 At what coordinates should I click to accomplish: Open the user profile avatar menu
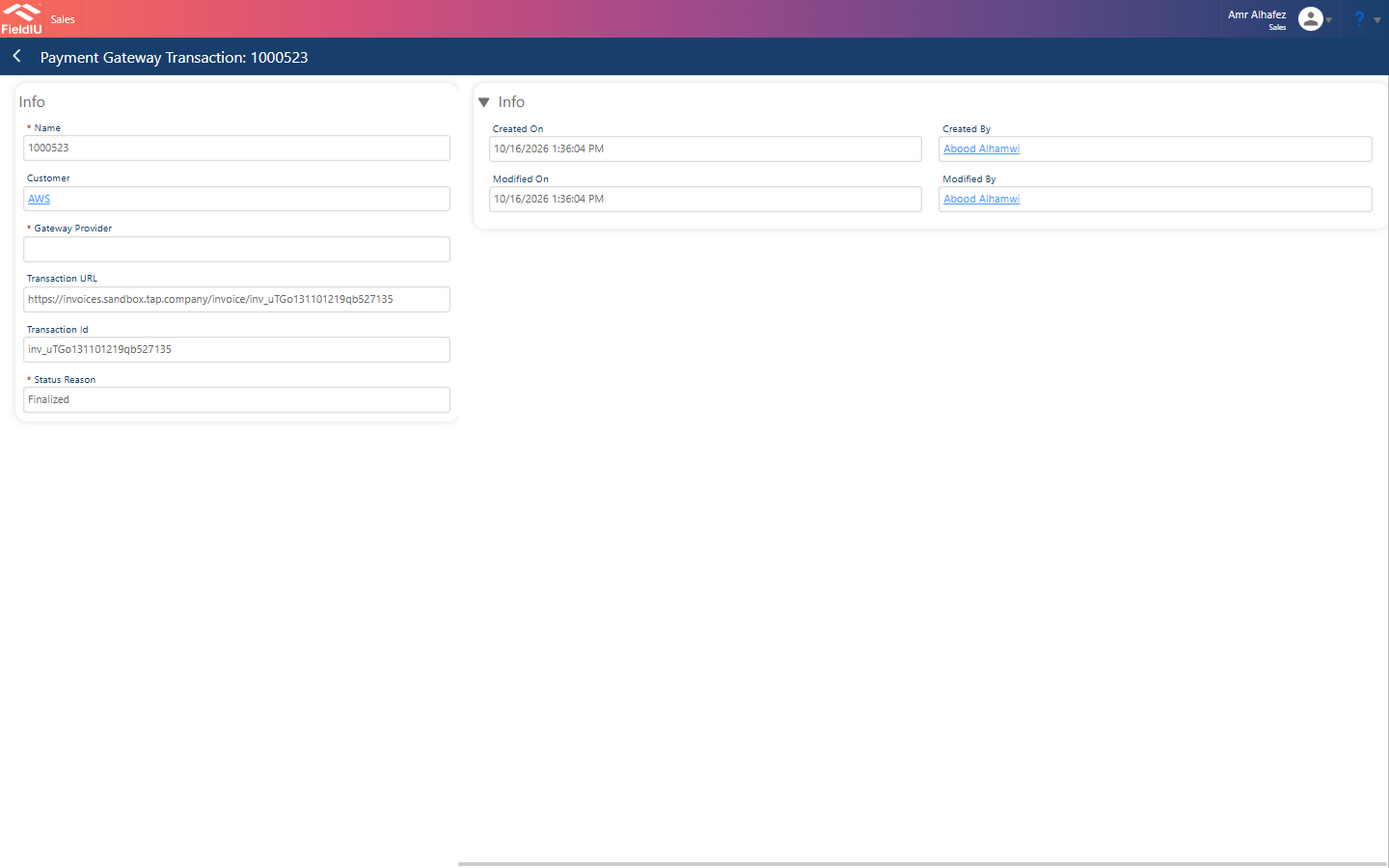pos(1310,18)
